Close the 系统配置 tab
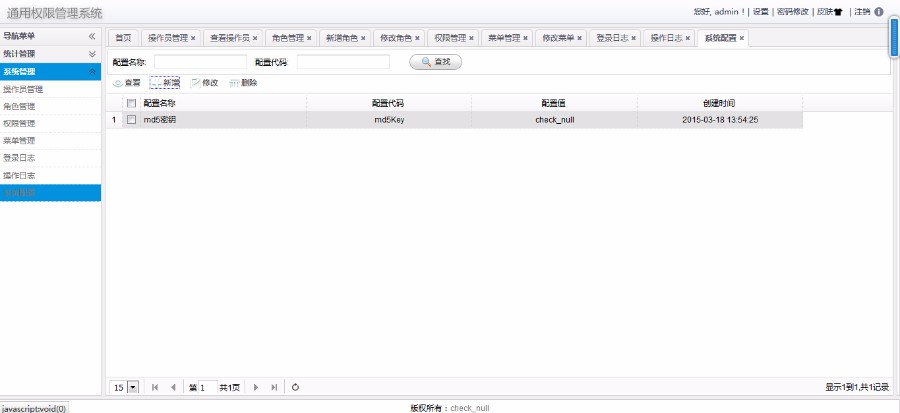The width and height of the screenshot is (900, 413). (742, 38)
